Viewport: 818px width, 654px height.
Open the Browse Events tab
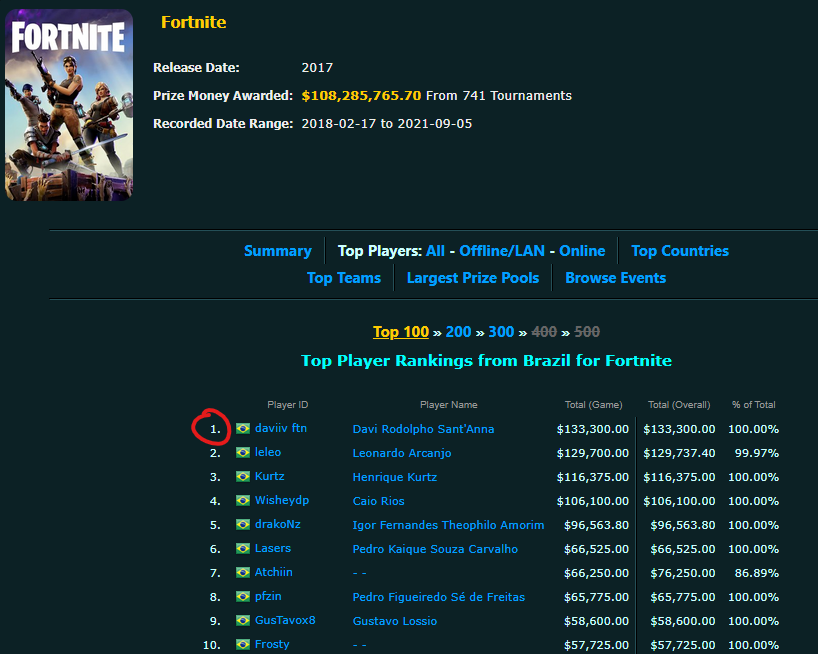616,278
